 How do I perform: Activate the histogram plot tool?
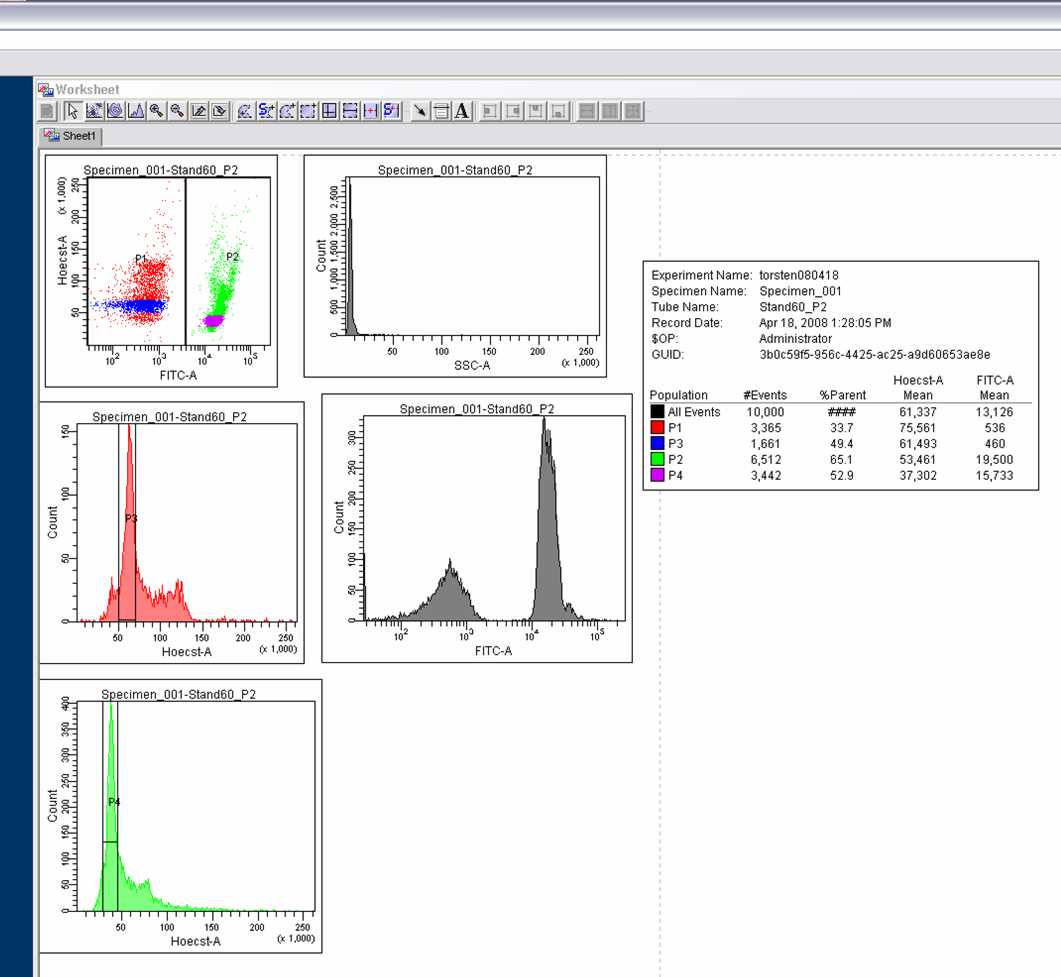[x=136, y=111]
